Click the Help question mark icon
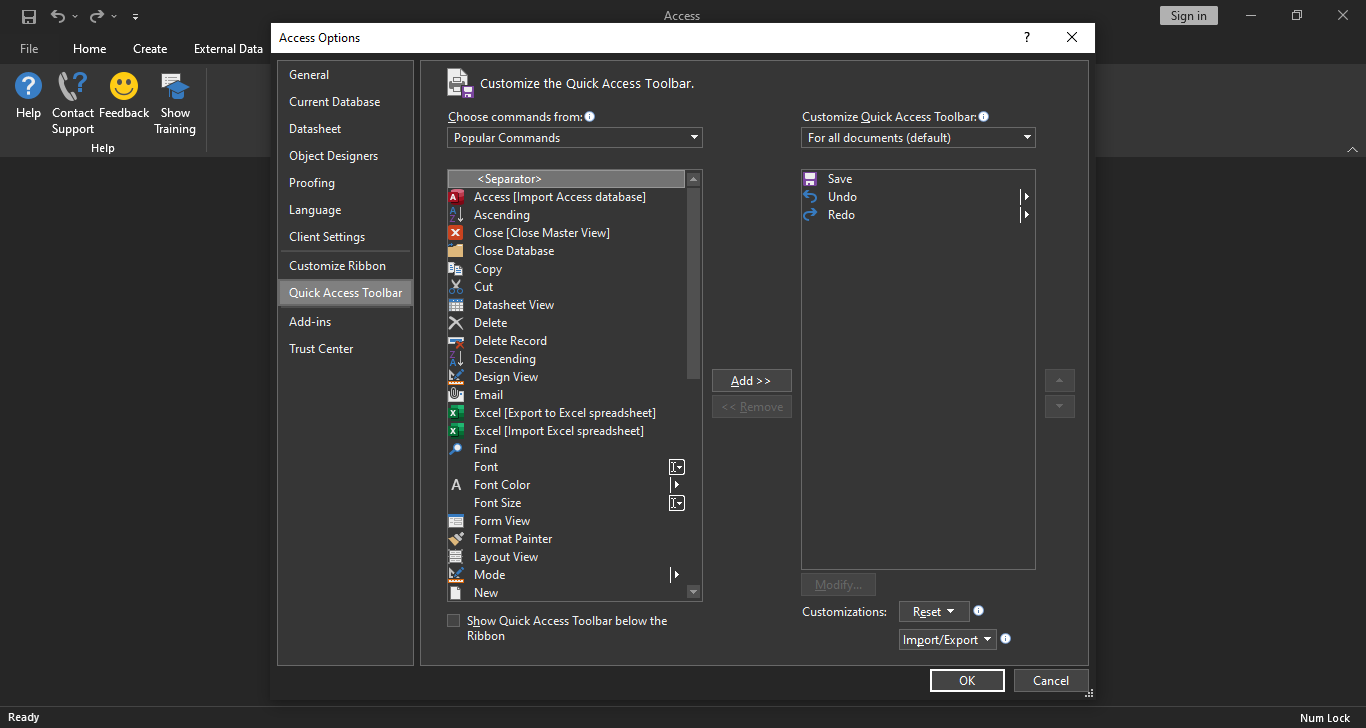 pyautogui.click(x=29, y=87)
